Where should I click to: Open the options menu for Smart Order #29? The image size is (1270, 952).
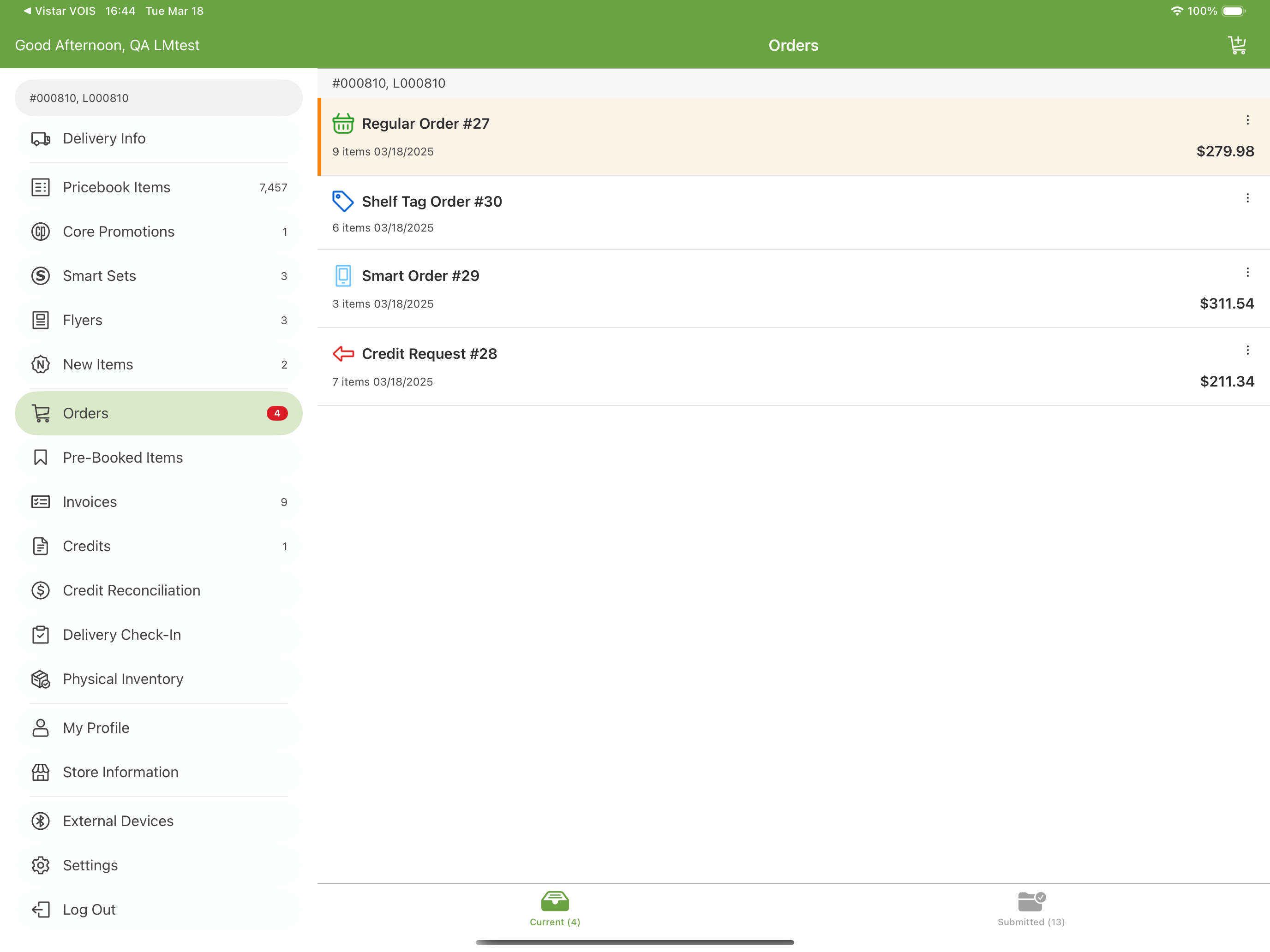(x=1247, y=272)
